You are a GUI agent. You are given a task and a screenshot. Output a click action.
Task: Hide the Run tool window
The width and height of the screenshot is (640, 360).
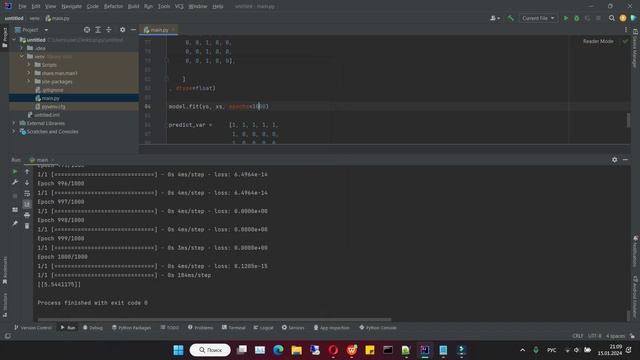tap(625, 160)
